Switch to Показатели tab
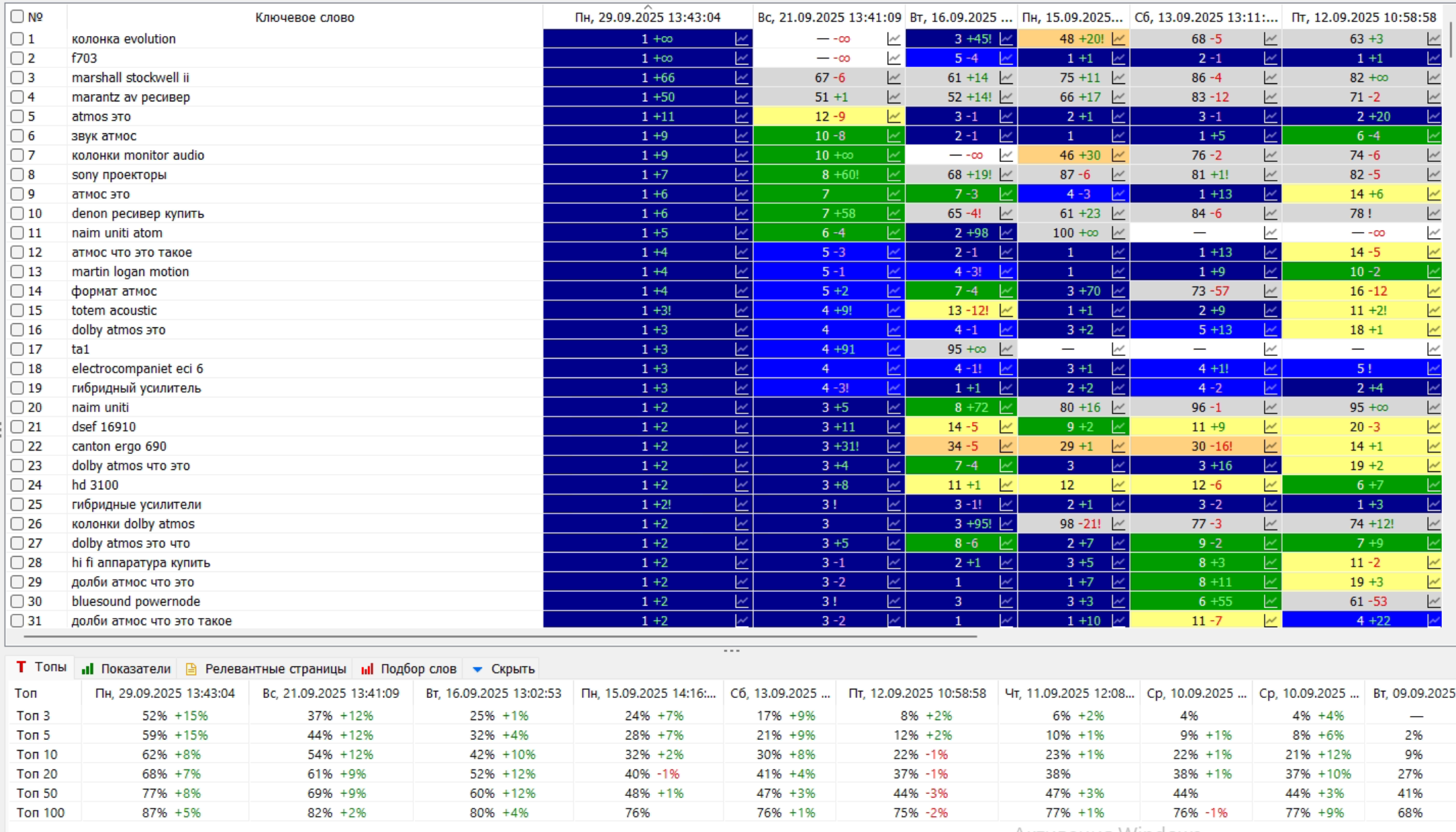The image size is (1456, 832). click(126, 669)
